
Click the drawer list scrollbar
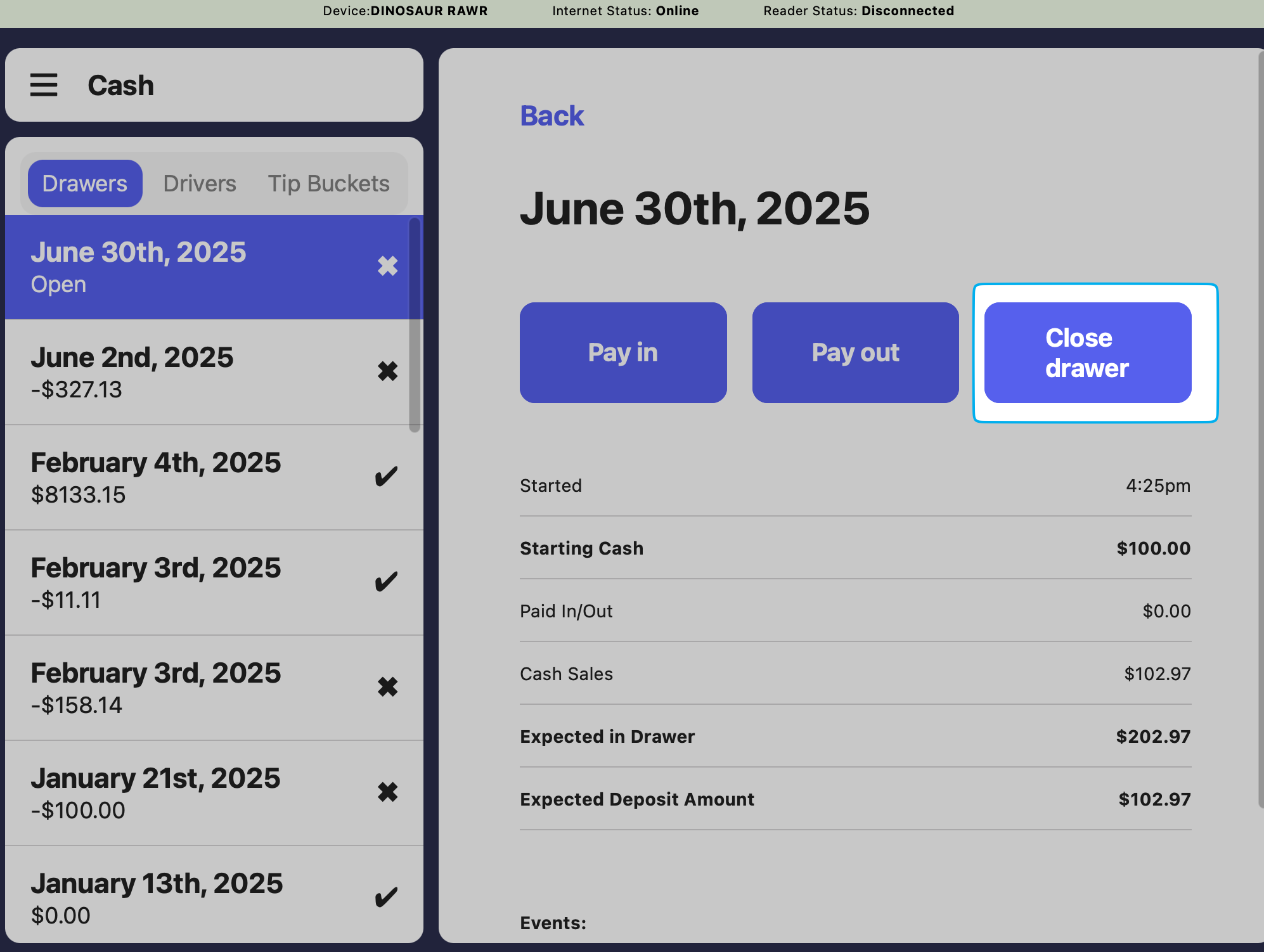click(x=415, y=325)
